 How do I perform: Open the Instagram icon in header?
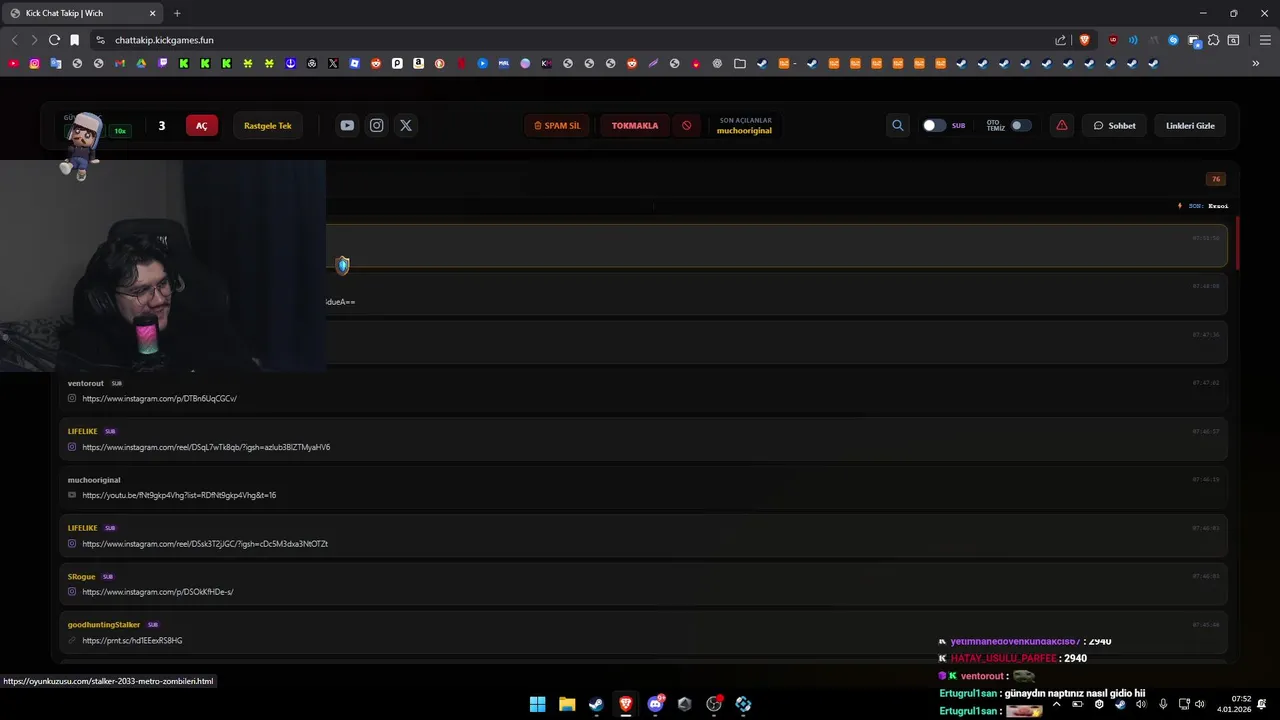pos(376,125)
